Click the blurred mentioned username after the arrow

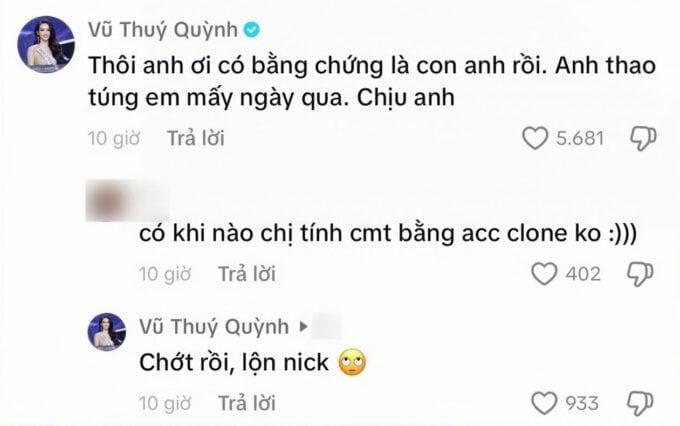coord(327,326)
